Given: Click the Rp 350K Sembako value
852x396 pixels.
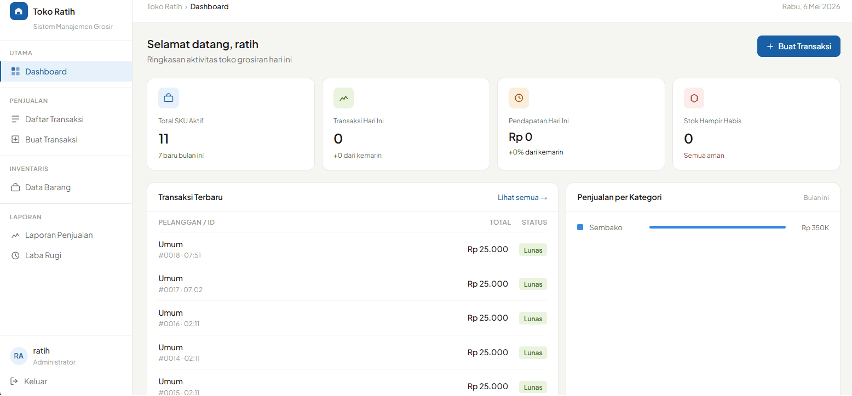Looking at the screenshot, I should (815, 228).
